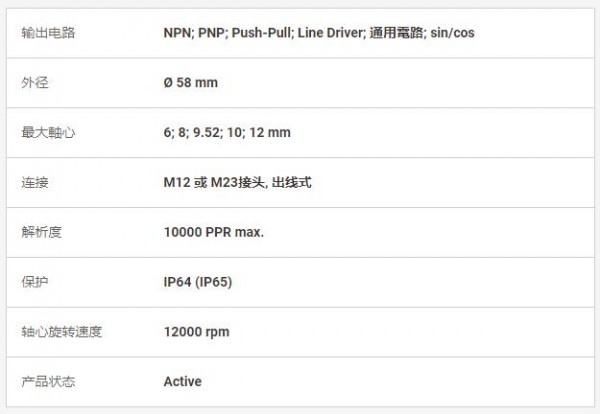Click the M12 connector text
This screenshot has height=414, width=600.
point(177,183)
